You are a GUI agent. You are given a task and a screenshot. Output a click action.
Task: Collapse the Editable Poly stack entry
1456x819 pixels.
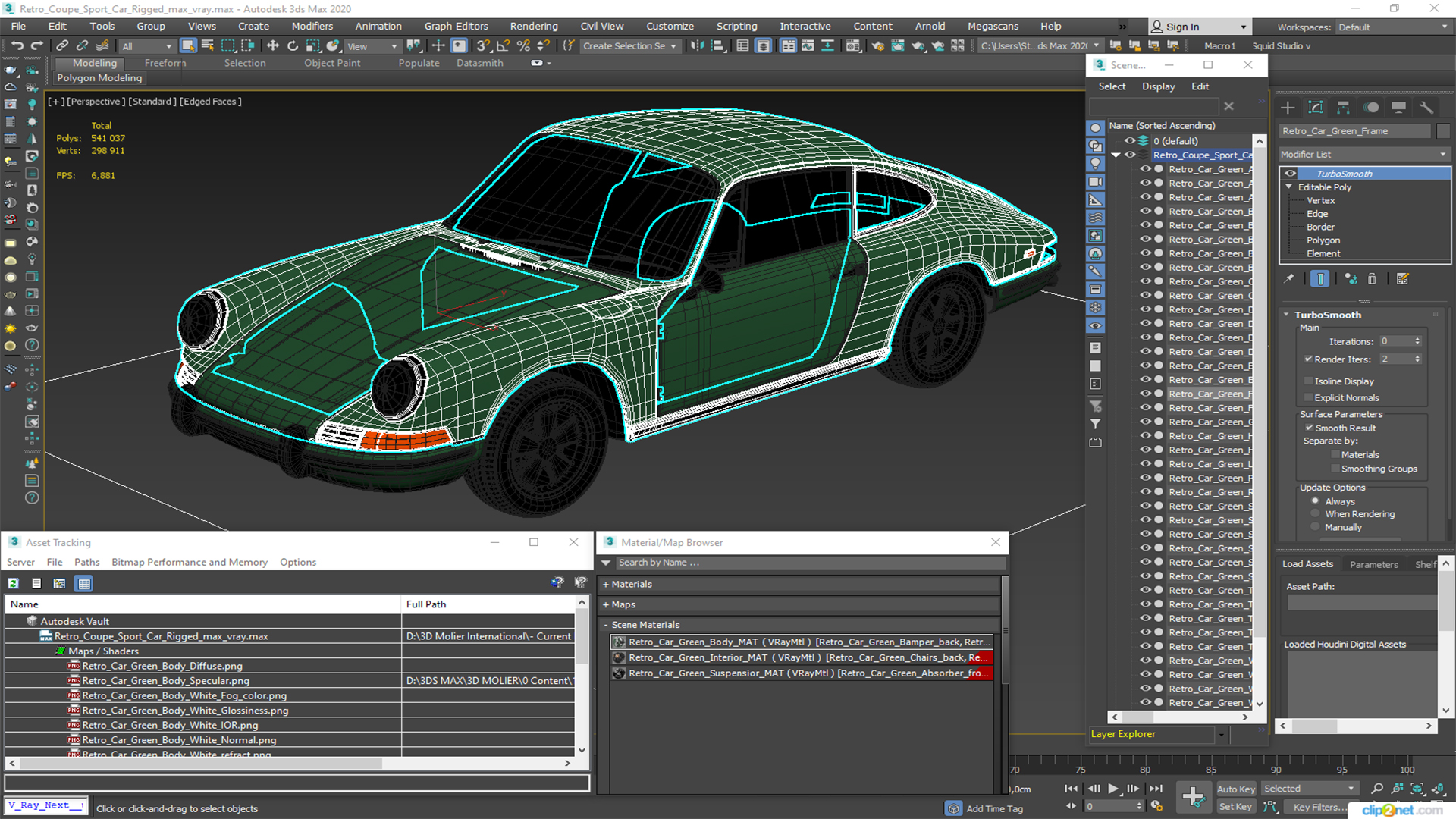(1288, 187)
